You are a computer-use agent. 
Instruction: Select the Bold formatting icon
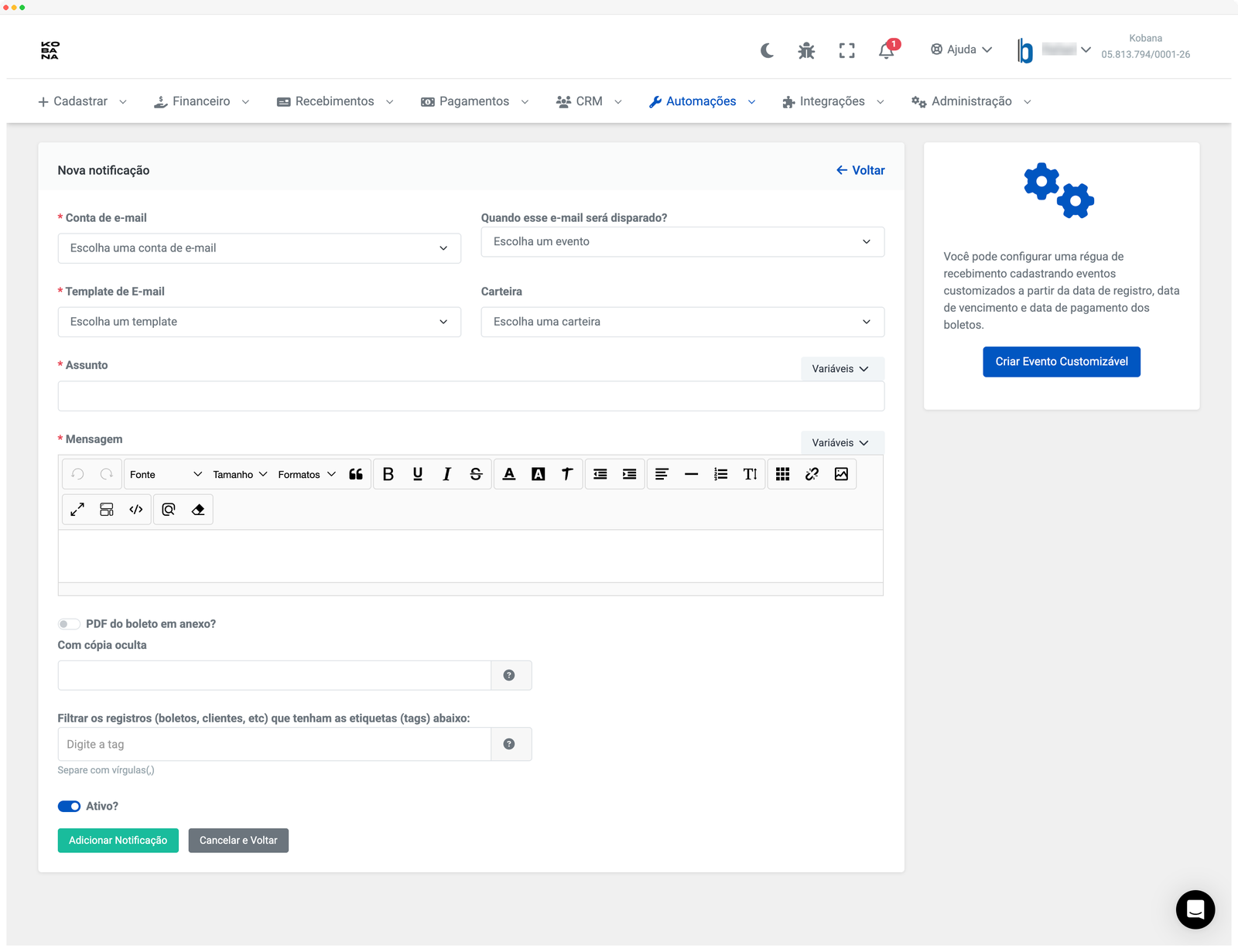coord(389,473)
